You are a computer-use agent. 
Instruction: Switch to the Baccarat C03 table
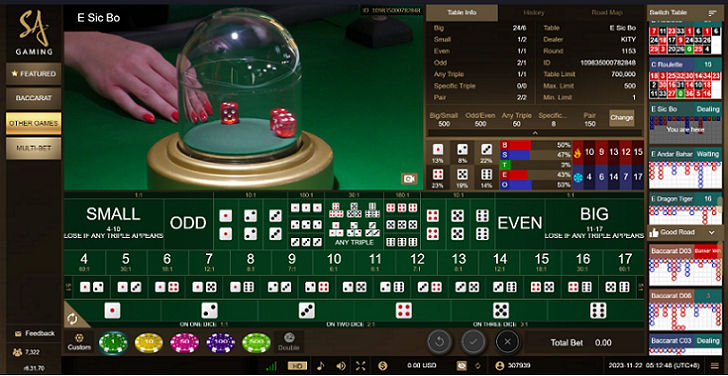(684, 345)
